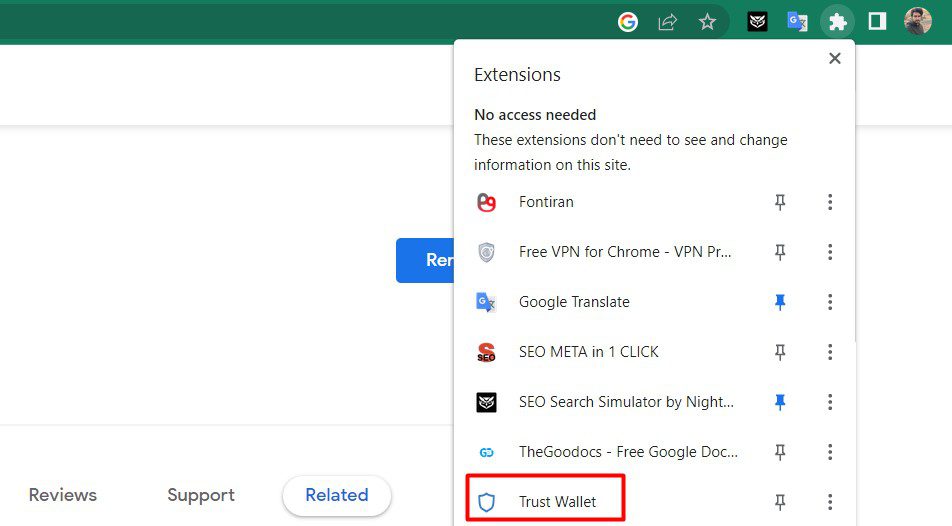Pin the Fontiran extension

[780, 202]
